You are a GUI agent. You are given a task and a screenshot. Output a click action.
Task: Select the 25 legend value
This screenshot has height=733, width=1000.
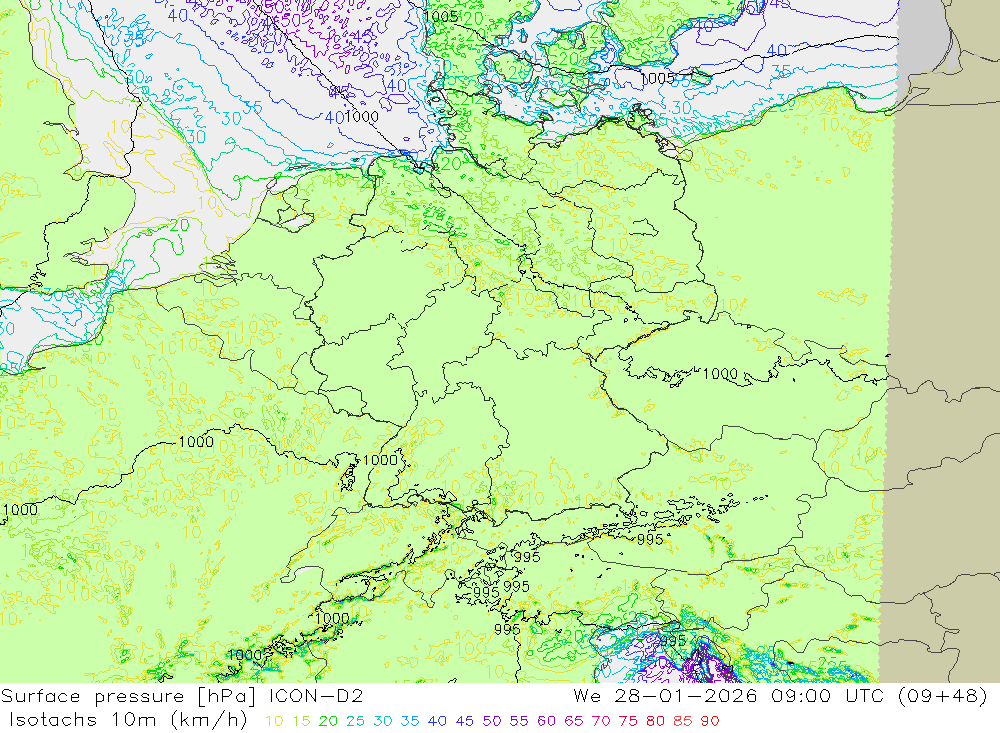(355, 721)
